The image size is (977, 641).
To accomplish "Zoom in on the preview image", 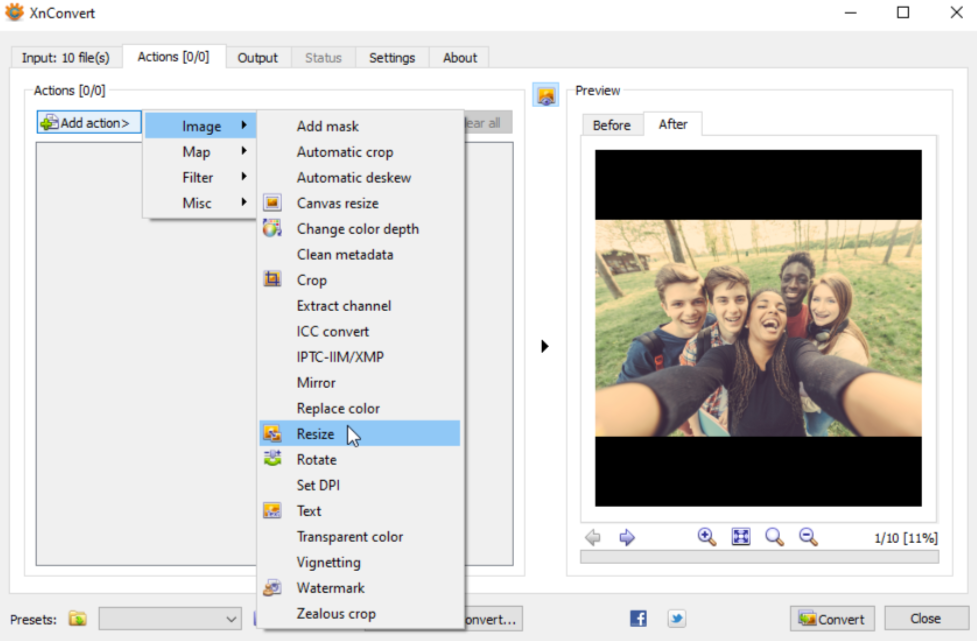I will point(707,537).
